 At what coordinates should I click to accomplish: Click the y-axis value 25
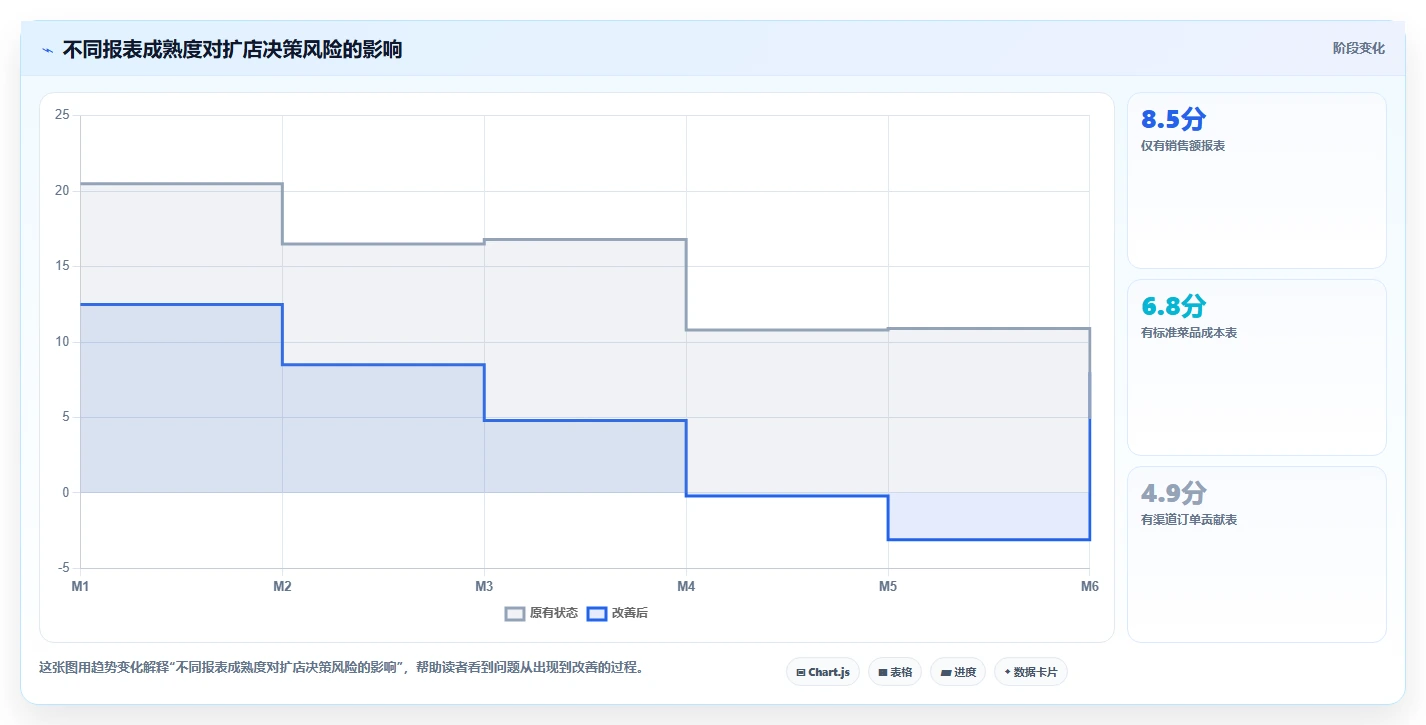point(62,115)
